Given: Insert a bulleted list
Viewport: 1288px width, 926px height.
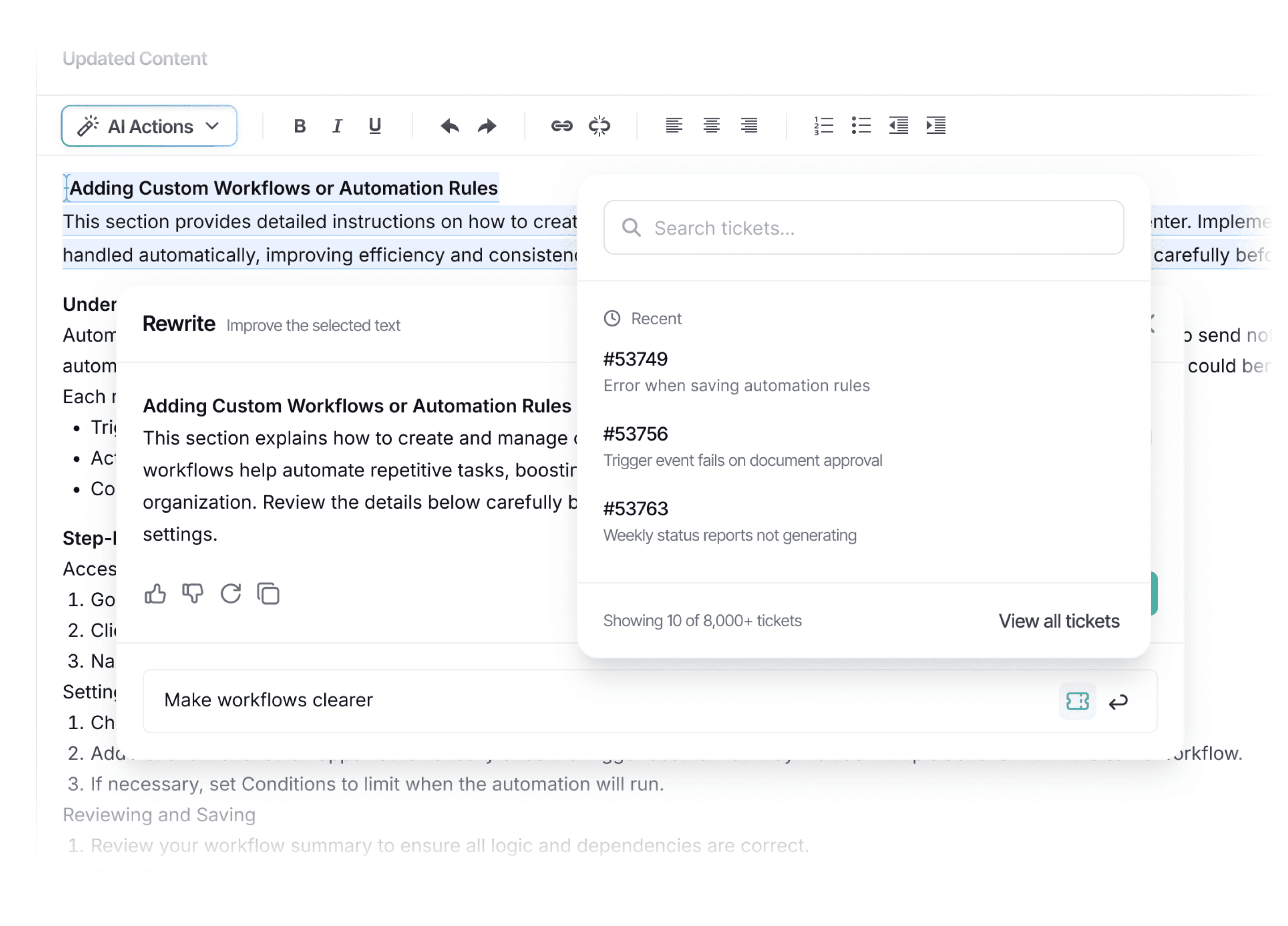Looking at the screenshot, I should pyautogui.click(x=860, y=126).
